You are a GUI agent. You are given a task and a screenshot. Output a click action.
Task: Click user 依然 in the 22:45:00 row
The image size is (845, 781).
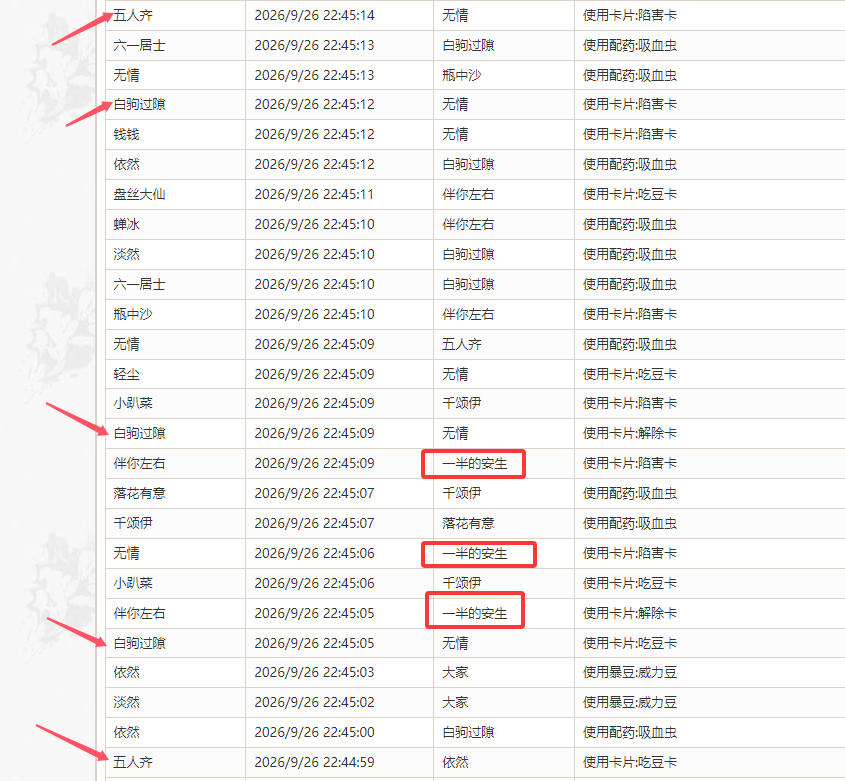(126, 732)
